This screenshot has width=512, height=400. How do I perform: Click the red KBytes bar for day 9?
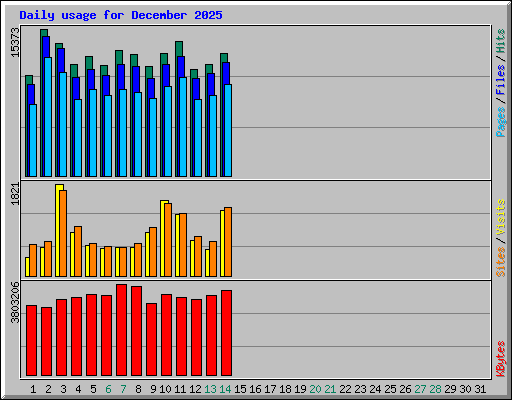151,339
